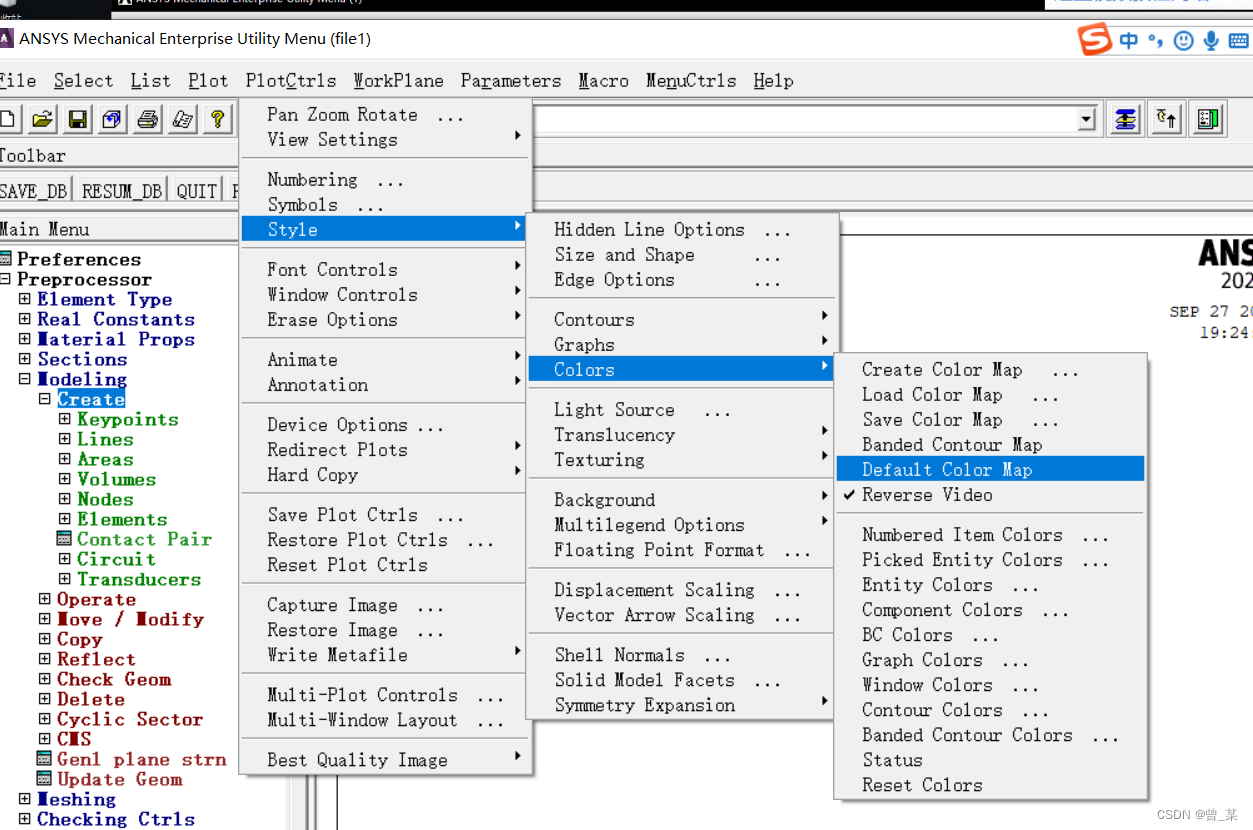Screen dimensions: 1253x830
Task: Click the Contact Manager icon with green panel
Action: [x=1209, y=120]
